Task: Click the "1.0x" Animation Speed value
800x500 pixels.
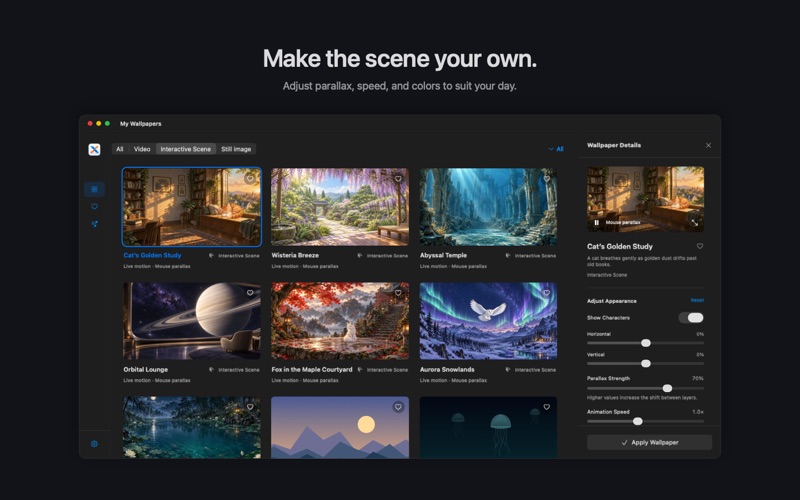Action: coord(698,412)
